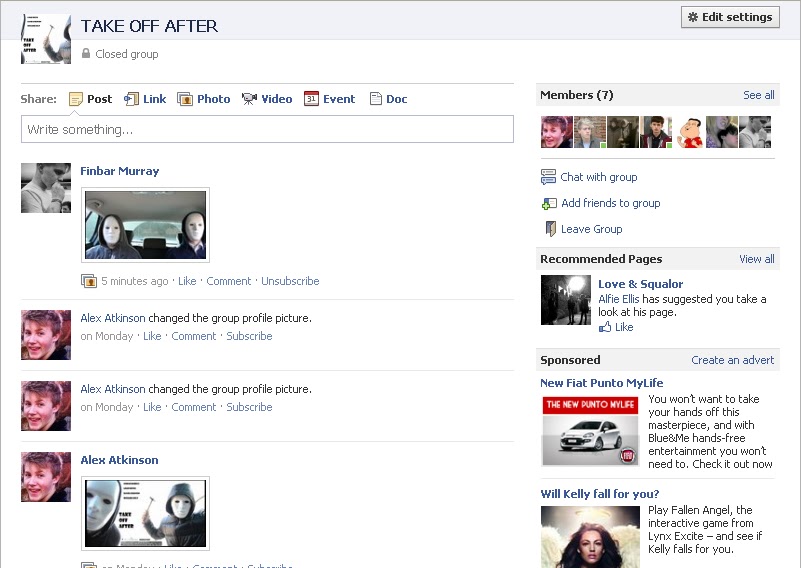The image size is (801, 568).
Task: Click the Post note icon in Share bar
Action: tap(76, 99)
